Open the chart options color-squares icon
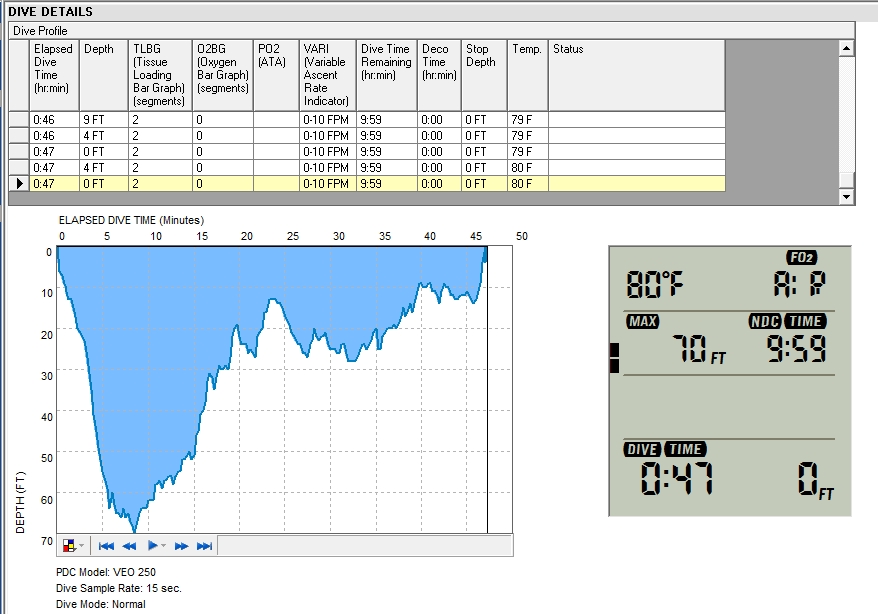This screenshot has height=614, width=878. pos(69,546)
